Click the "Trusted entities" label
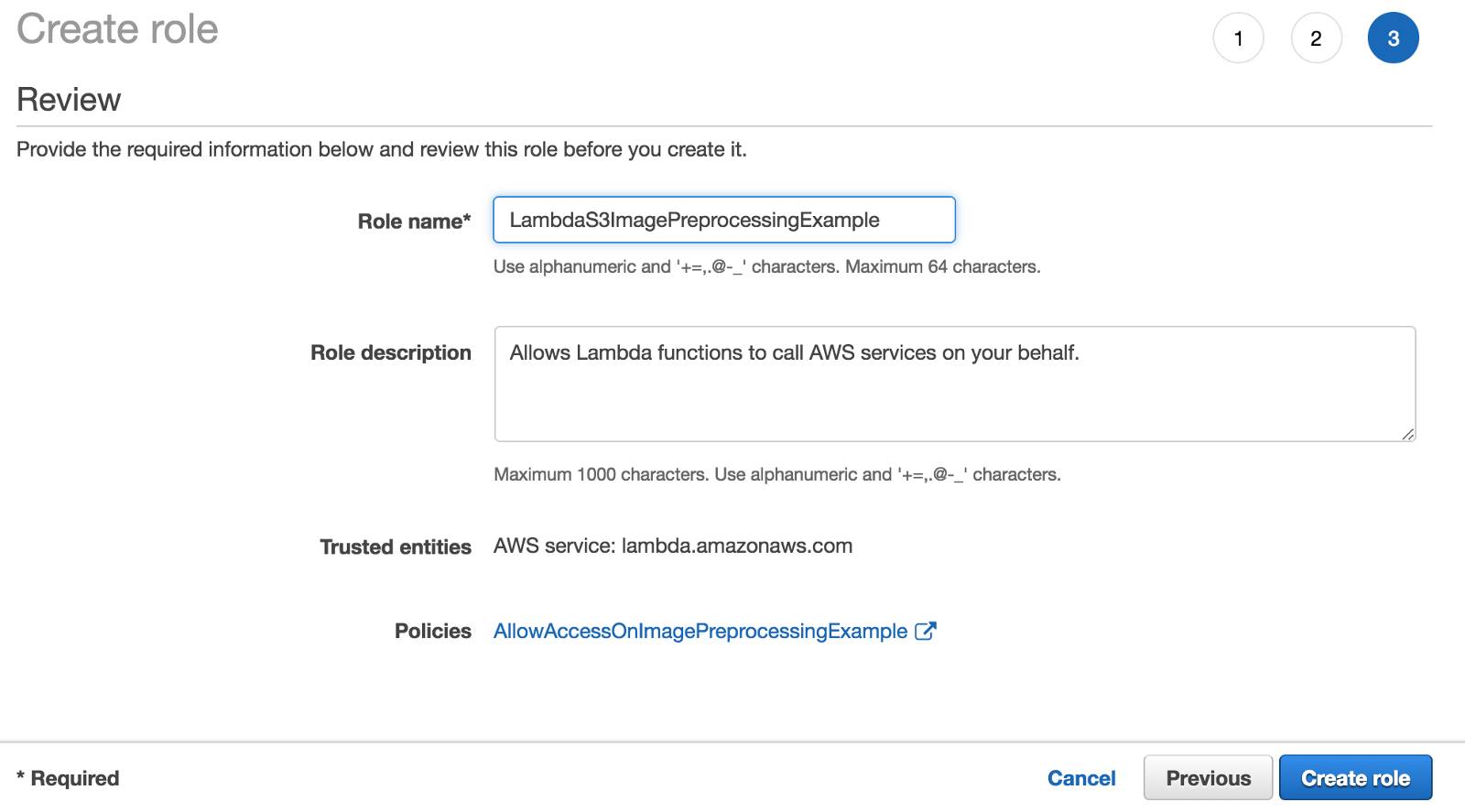Viewport: 1465px width, 812px height. coord(396,547)
